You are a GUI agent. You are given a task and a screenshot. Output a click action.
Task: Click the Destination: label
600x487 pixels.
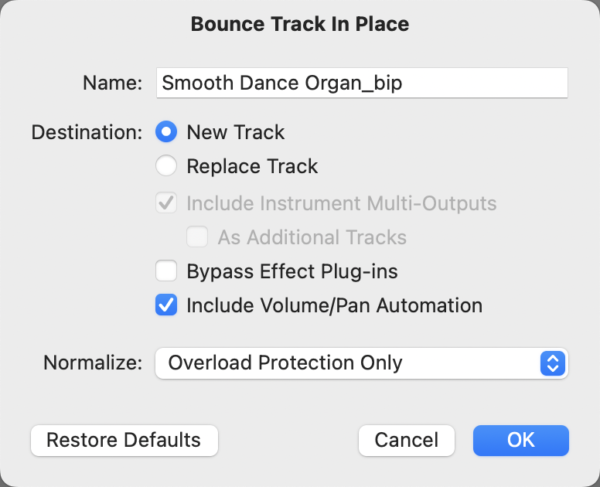[88, 133]
